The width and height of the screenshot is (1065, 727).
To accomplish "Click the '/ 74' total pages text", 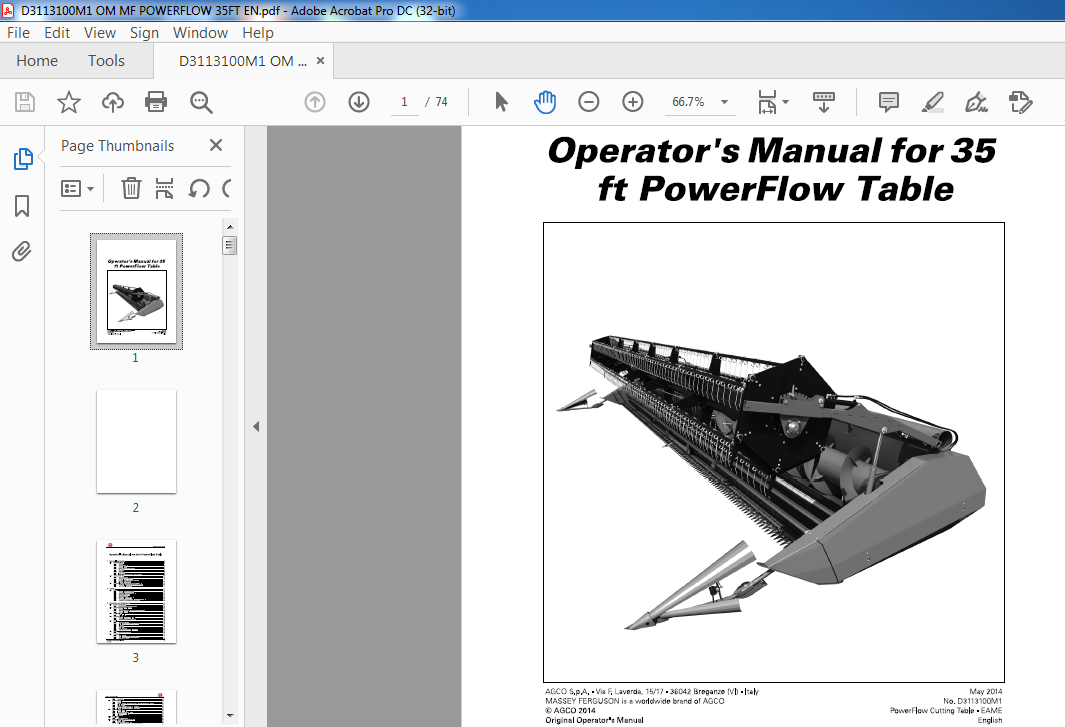I will pyautogui.click(x=436, y=102).
